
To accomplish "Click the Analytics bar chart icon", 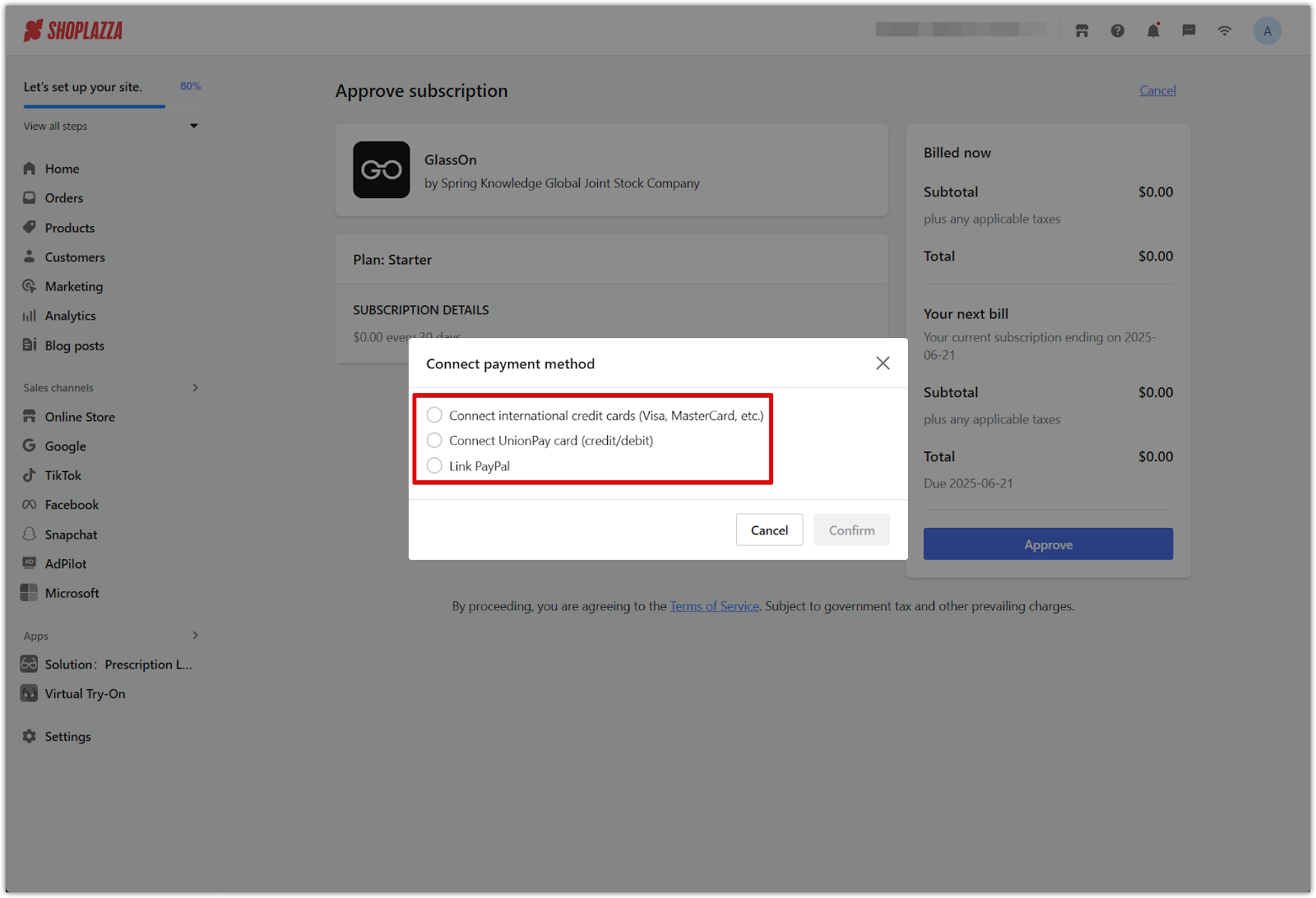I will tap(30, 316).
